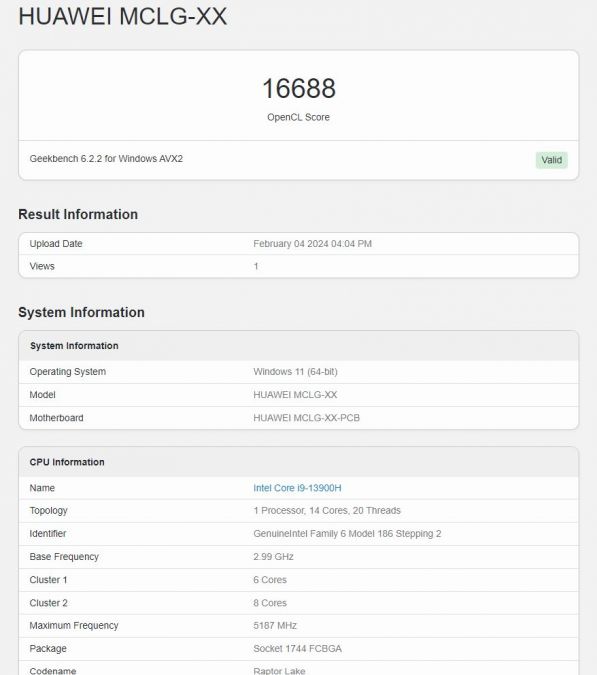Click the Cluster 2 8 Cores row
This screenshot has height=675, width=597.
point(298,603)
